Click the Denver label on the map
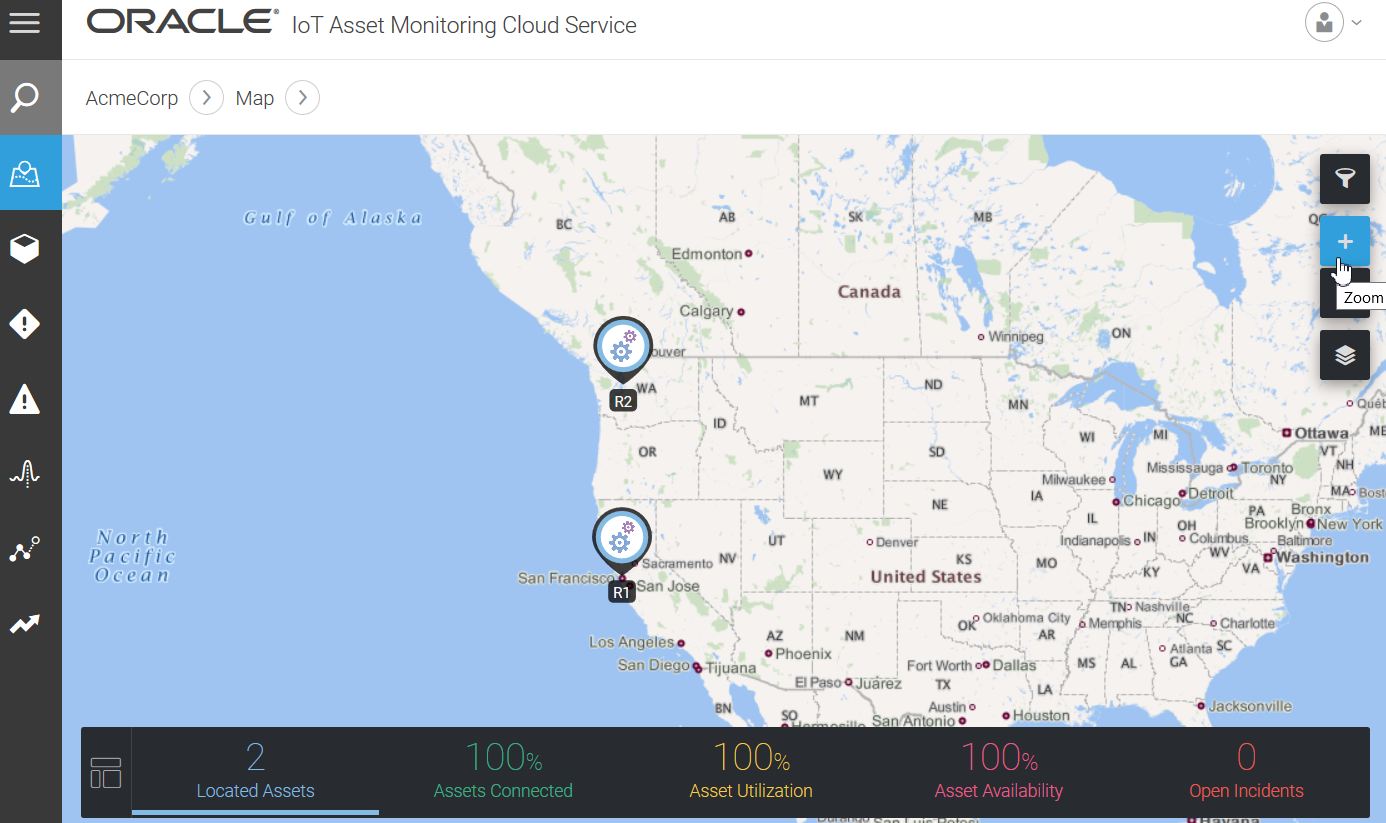Viewport: 1386px width, 823px height. point(897,542)
